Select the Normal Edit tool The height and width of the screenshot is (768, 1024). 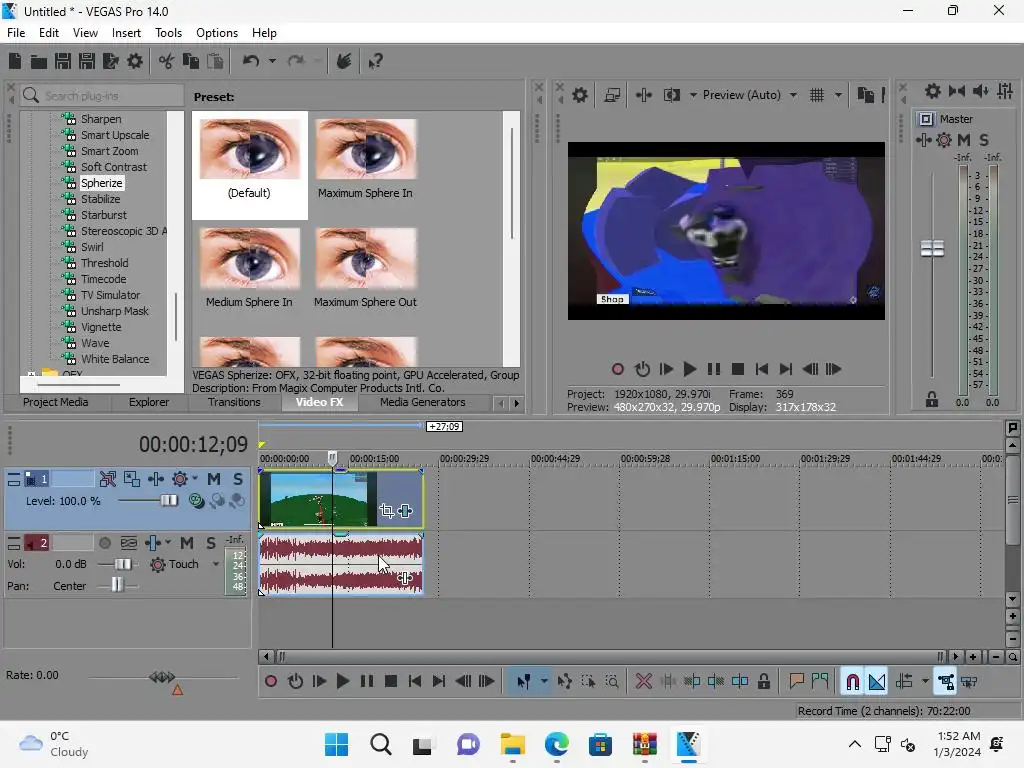524,682
